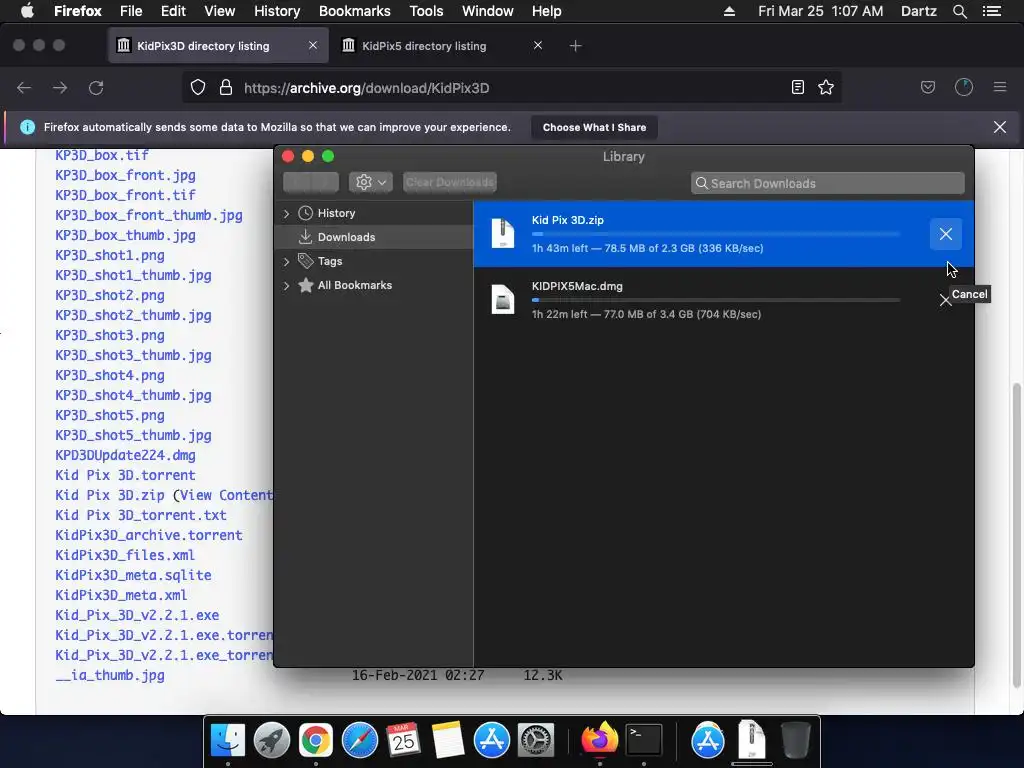Open Kid Pix 3D.zip link on page
1024x768 pixels.
pos(110,495)
